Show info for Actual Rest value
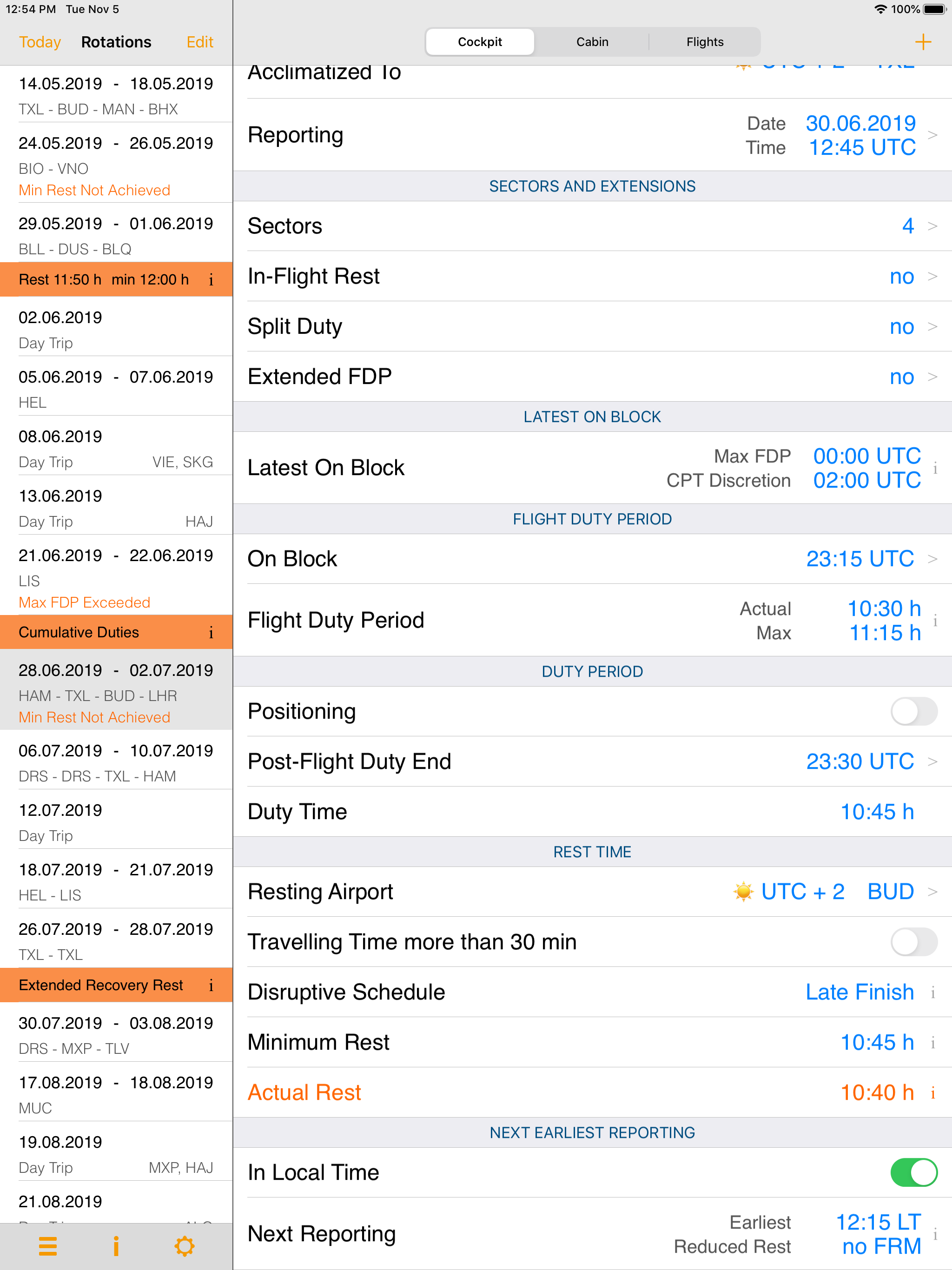The height and width of the screenshot is (1270, 952). click(x=933, y=1092)
